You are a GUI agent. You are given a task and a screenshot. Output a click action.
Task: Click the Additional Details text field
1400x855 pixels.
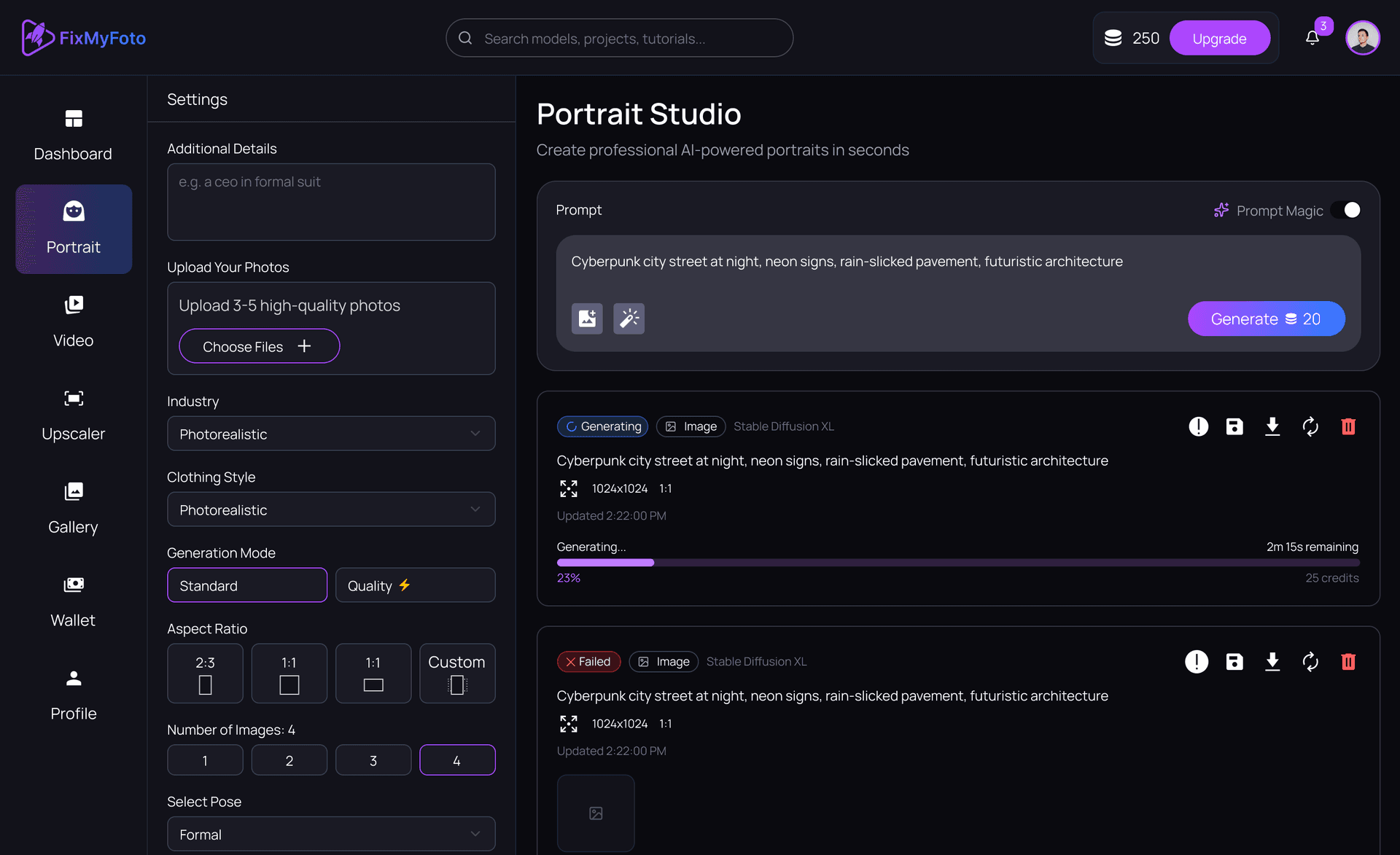(331, 202)
